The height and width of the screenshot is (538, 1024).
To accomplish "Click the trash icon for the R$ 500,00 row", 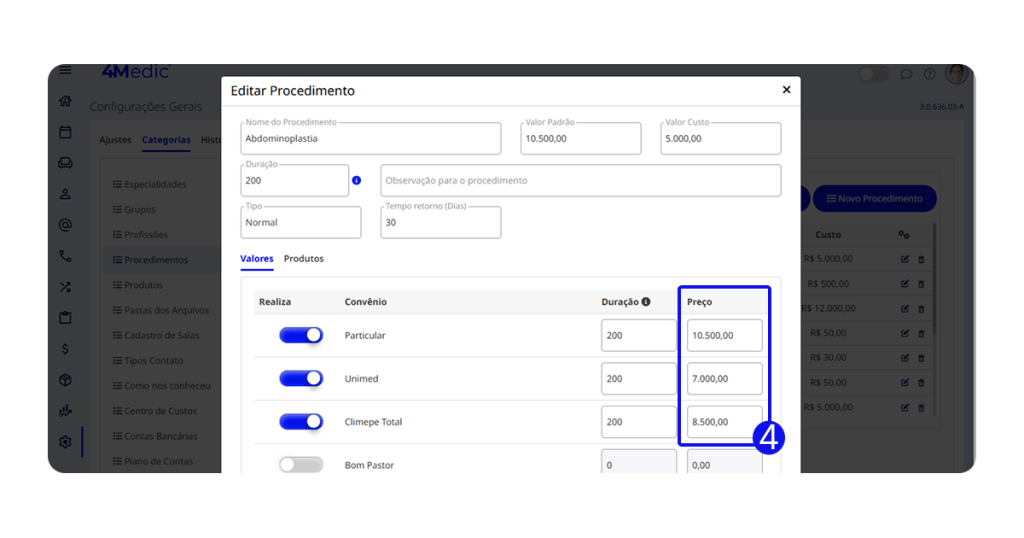I will tap(921, 284).
